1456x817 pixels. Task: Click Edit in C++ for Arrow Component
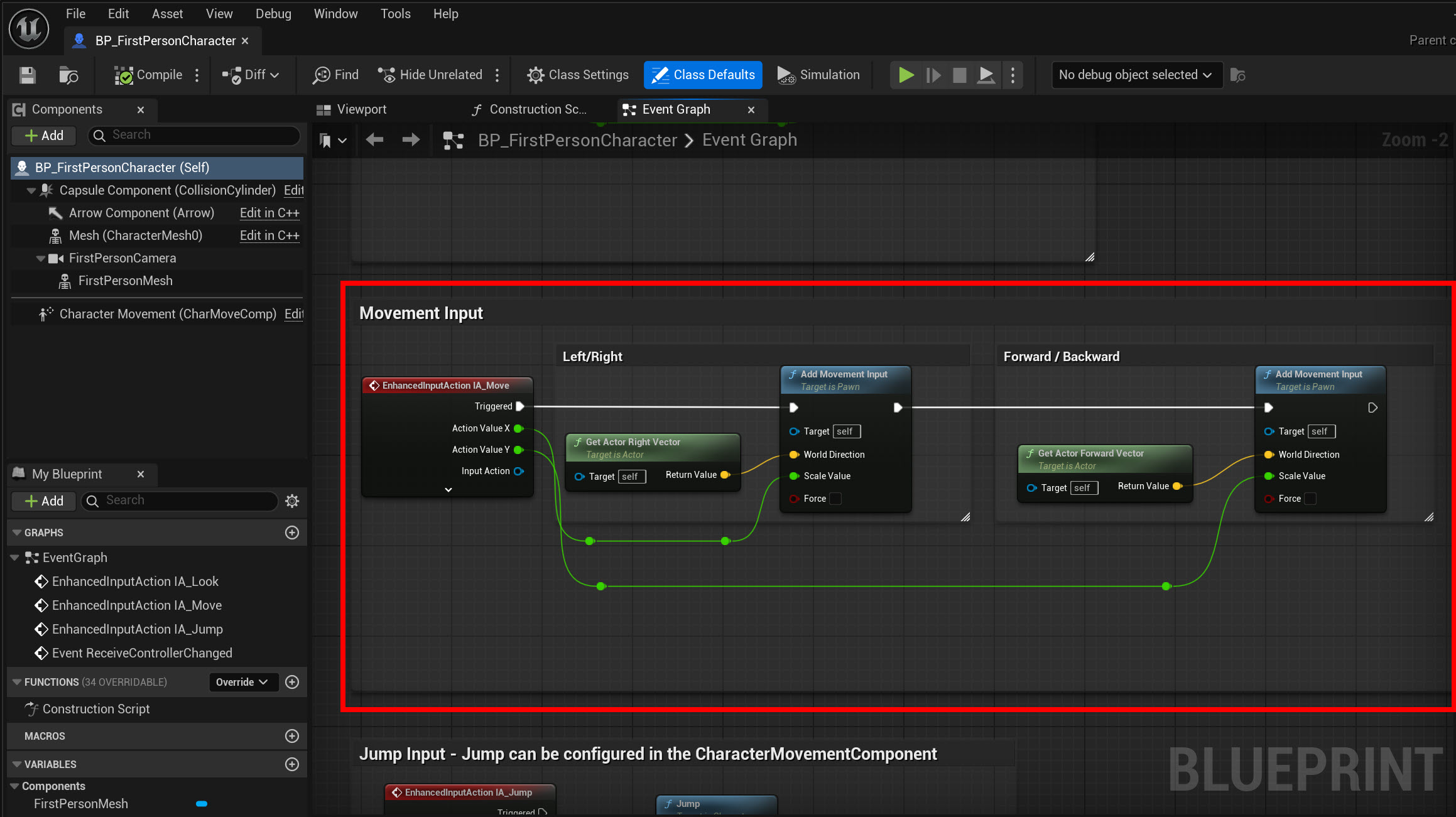point(269,213)
